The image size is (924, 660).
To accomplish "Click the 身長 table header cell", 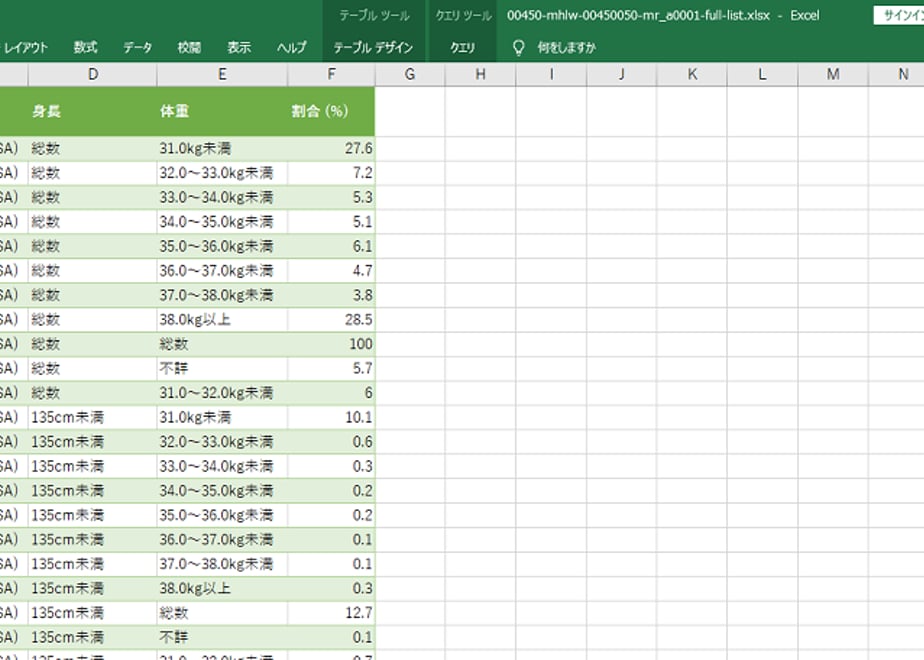I will (93, 111).
